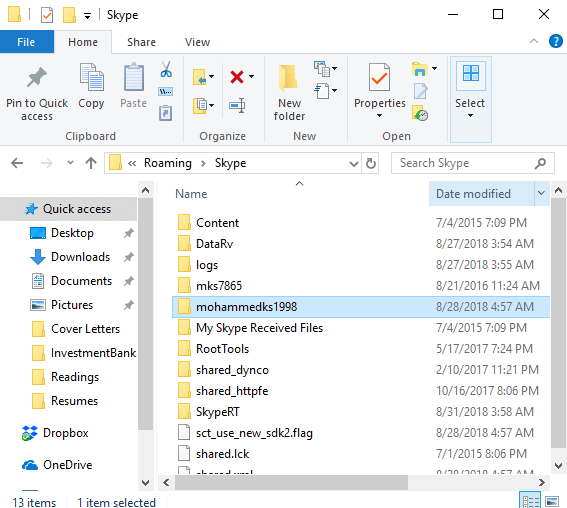Go Up one folder level arrow
This screenshot has height=508, width=567.
(x=91, y=163)
